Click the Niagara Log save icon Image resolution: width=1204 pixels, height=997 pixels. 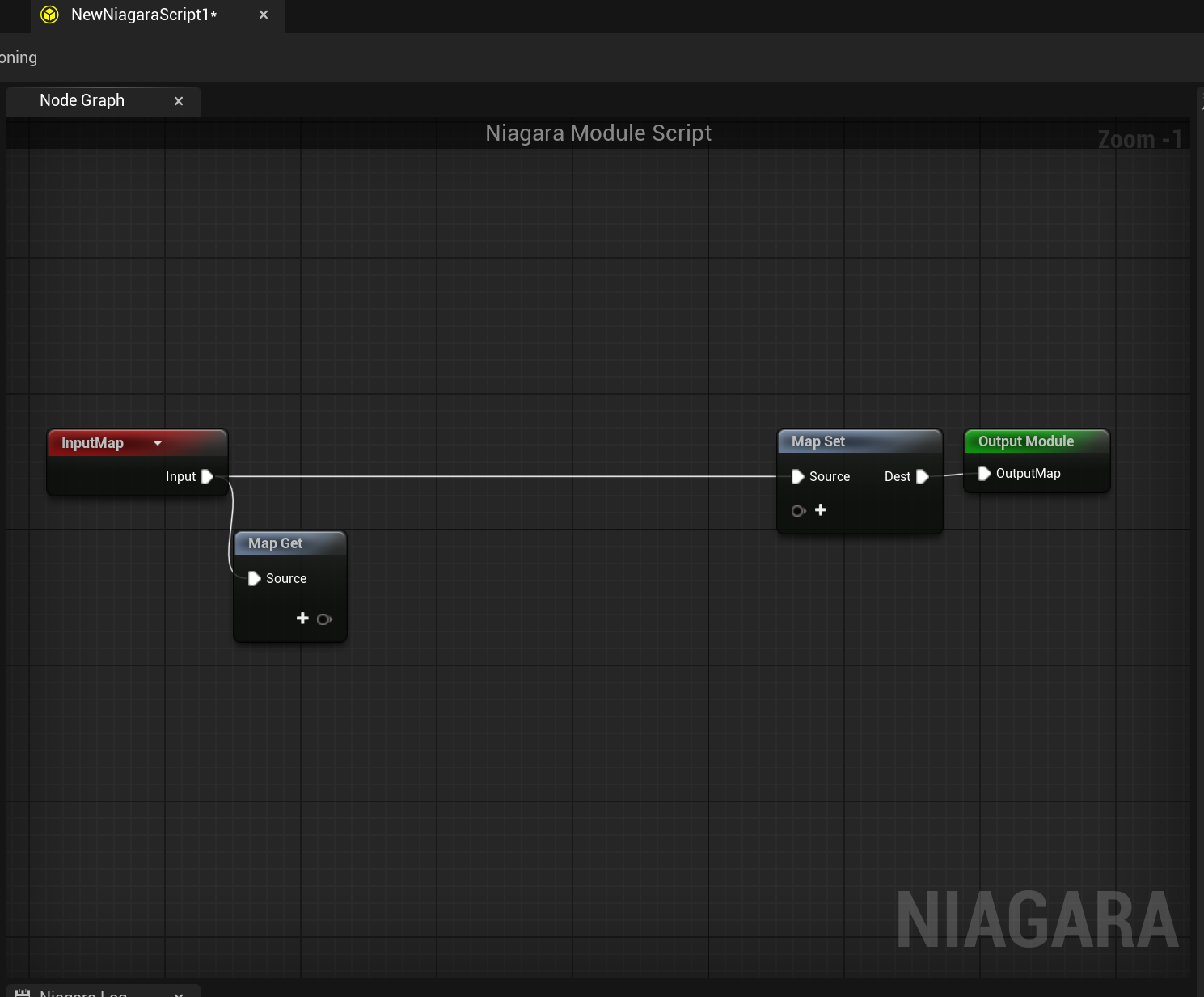(x=23, y=992)
